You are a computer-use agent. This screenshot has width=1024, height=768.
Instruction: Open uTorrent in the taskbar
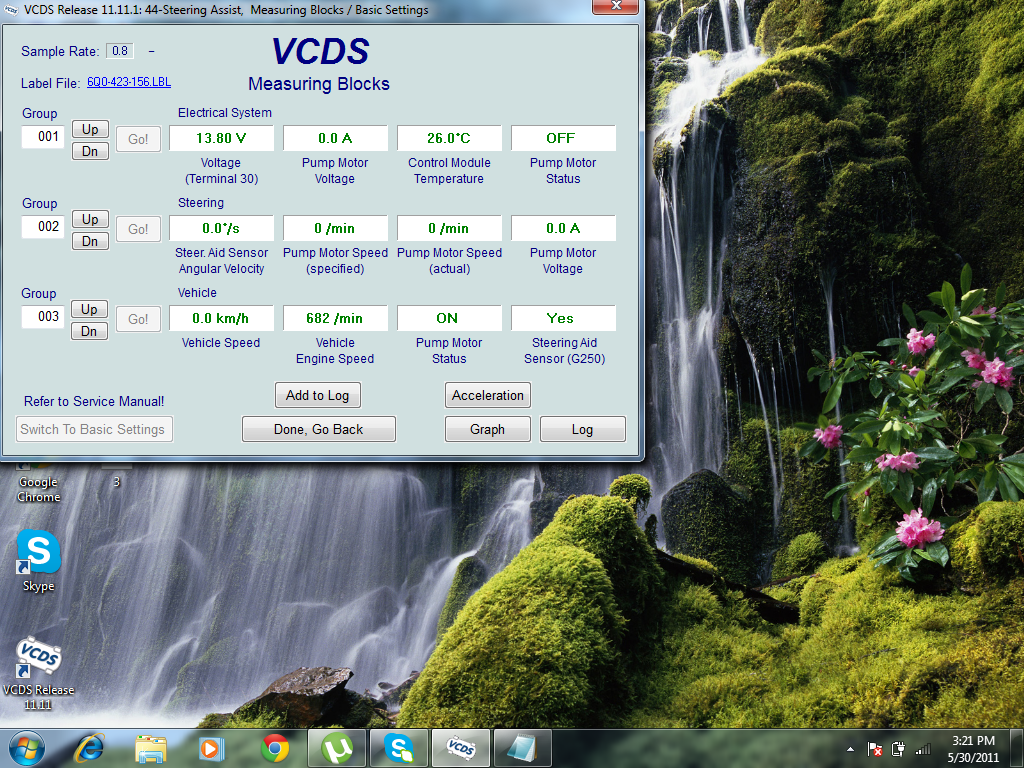click(x=337, y=747)
